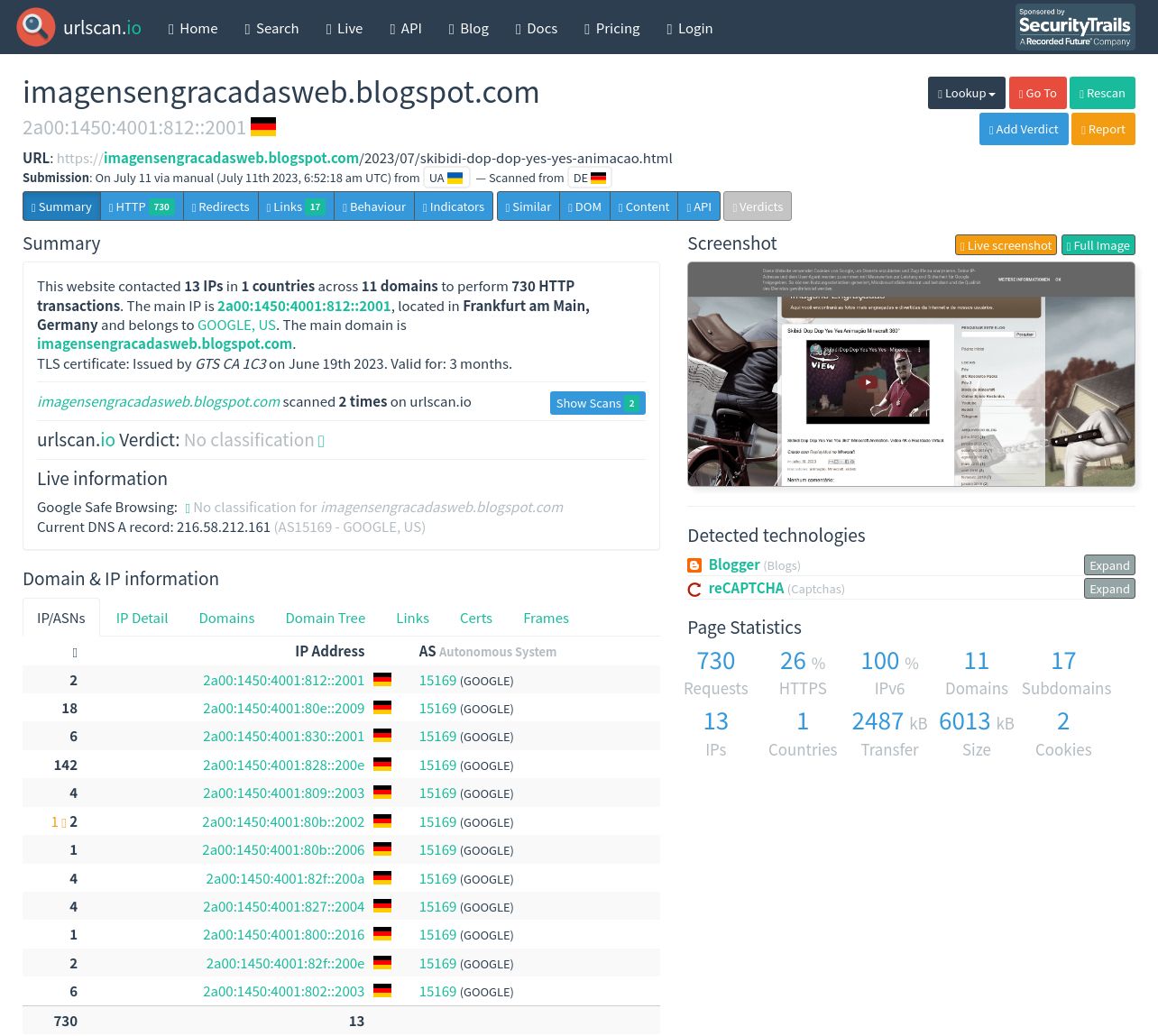Click the German flag next to main IP
This screenshot has width=1158, height=1036.
point(263,127)
